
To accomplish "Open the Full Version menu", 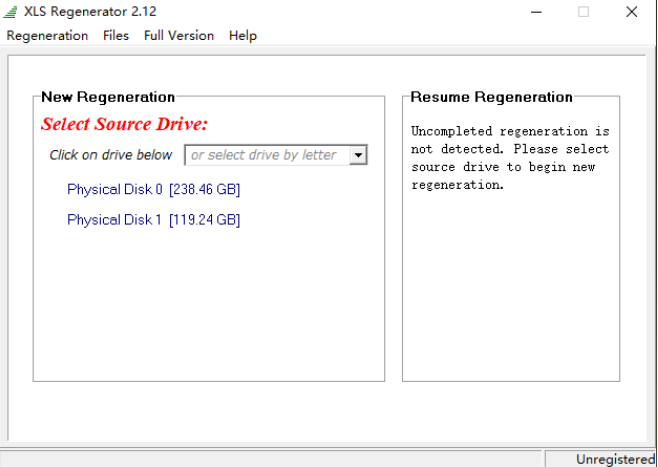I will coord(179,35).
